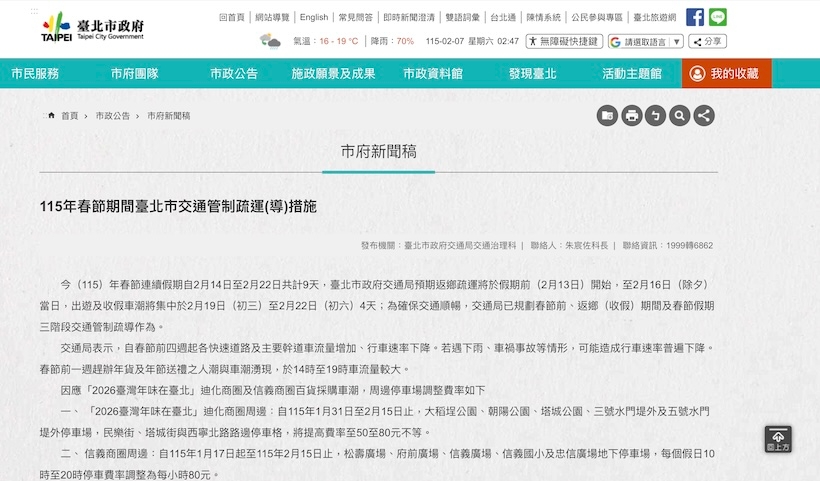
Task: Open the 市政公告 menu
Action: click(x=234, y=74)
